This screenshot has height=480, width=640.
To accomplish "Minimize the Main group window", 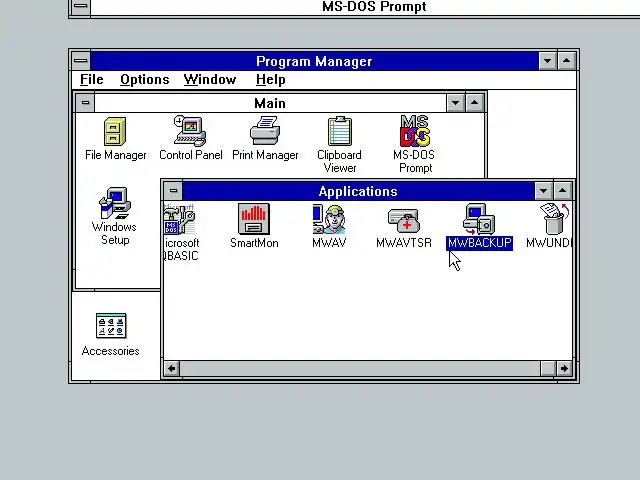I will click(x=456, y=103).
